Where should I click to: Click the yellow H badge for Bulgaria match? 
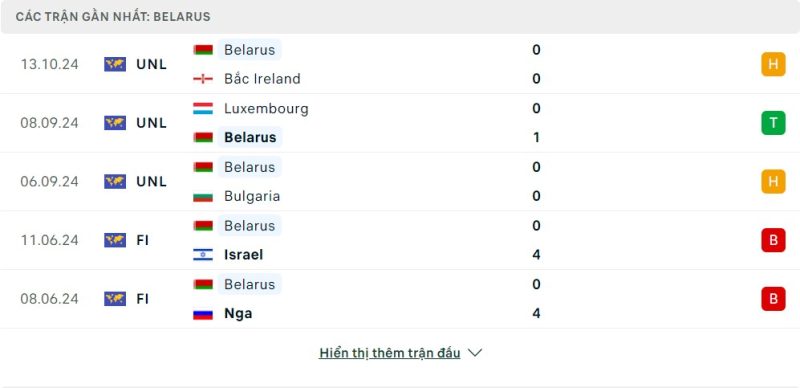click(773, 182)
